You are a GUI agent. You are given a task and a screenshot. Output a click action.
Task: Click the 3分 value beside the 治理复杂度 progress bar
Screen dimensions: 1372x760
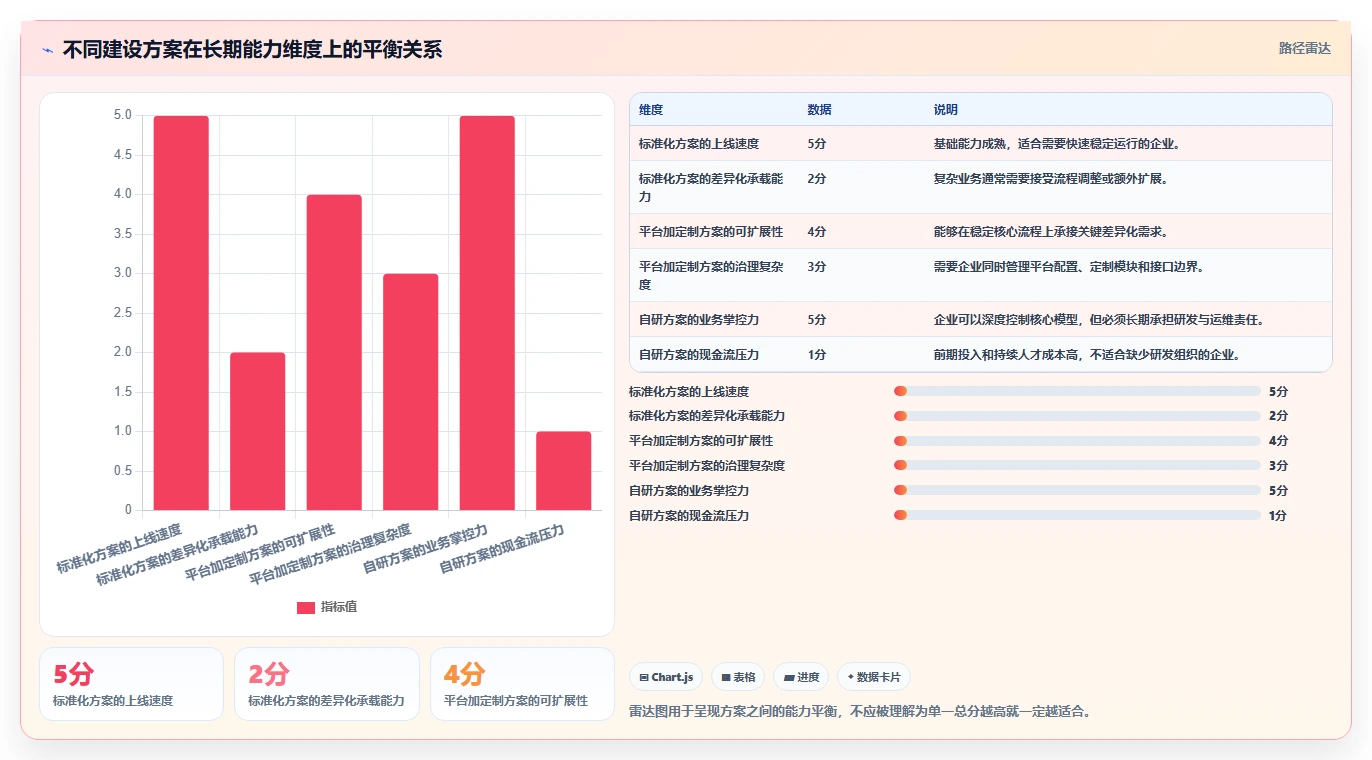coord(1278,466)
